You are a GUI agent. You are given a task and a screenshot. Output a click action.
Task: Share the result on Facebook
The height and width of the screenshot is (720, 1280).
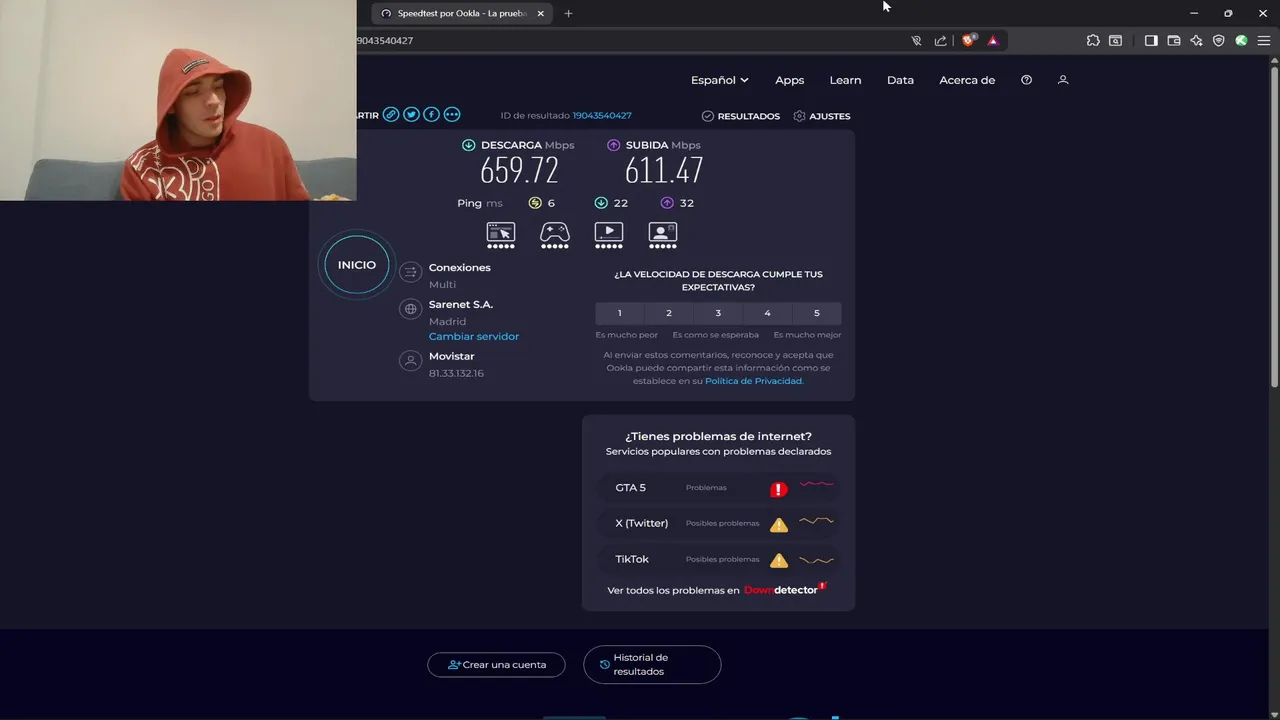(x=431, y=115)
